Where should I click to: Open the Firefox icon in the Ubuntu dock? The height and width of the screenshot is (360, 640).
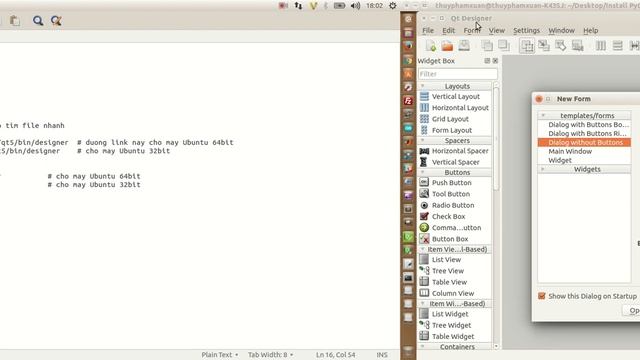click(408, 46)
